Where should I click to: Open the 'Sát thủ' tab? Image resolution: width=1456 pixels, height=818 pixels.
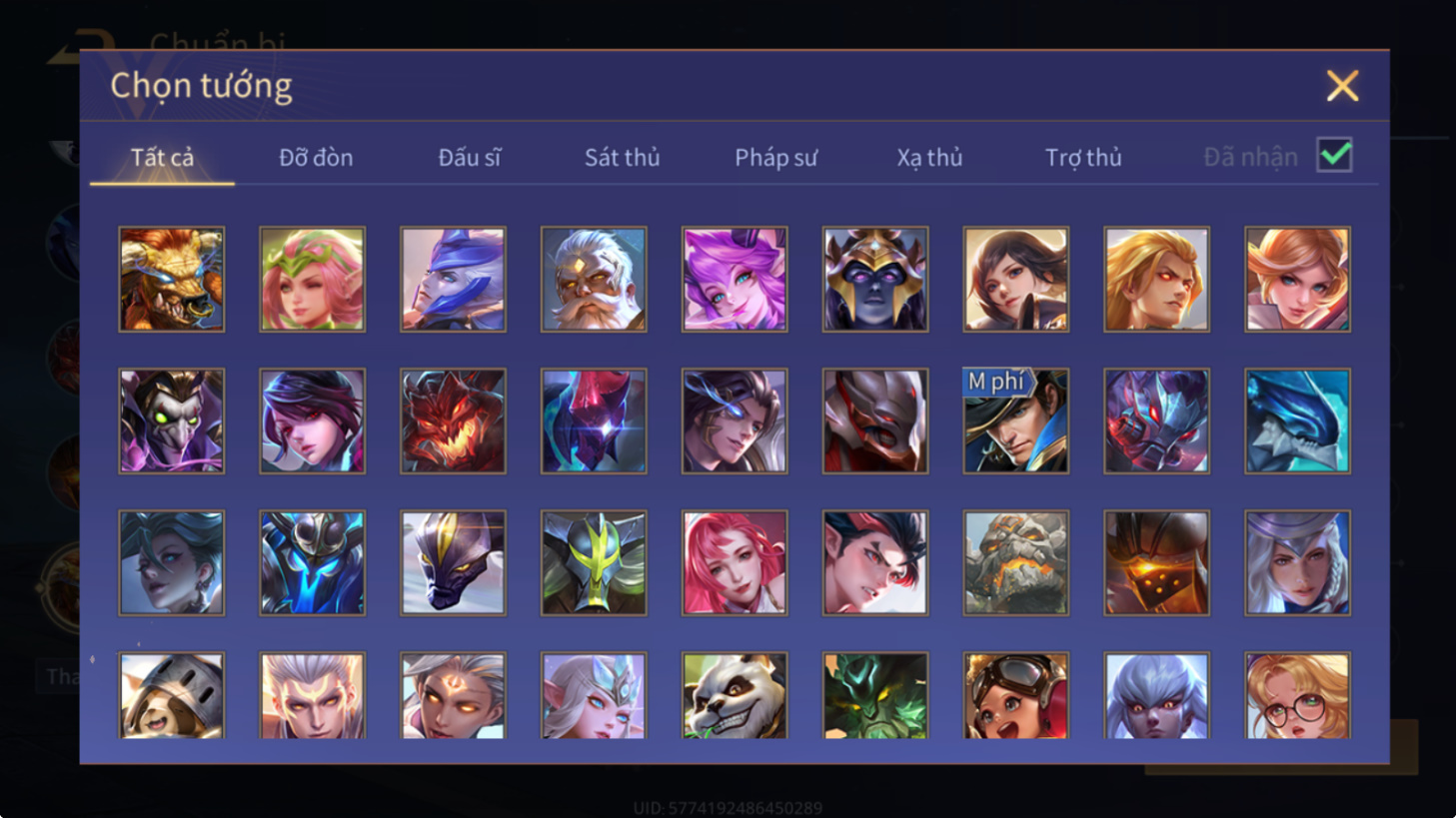point(622,158)
